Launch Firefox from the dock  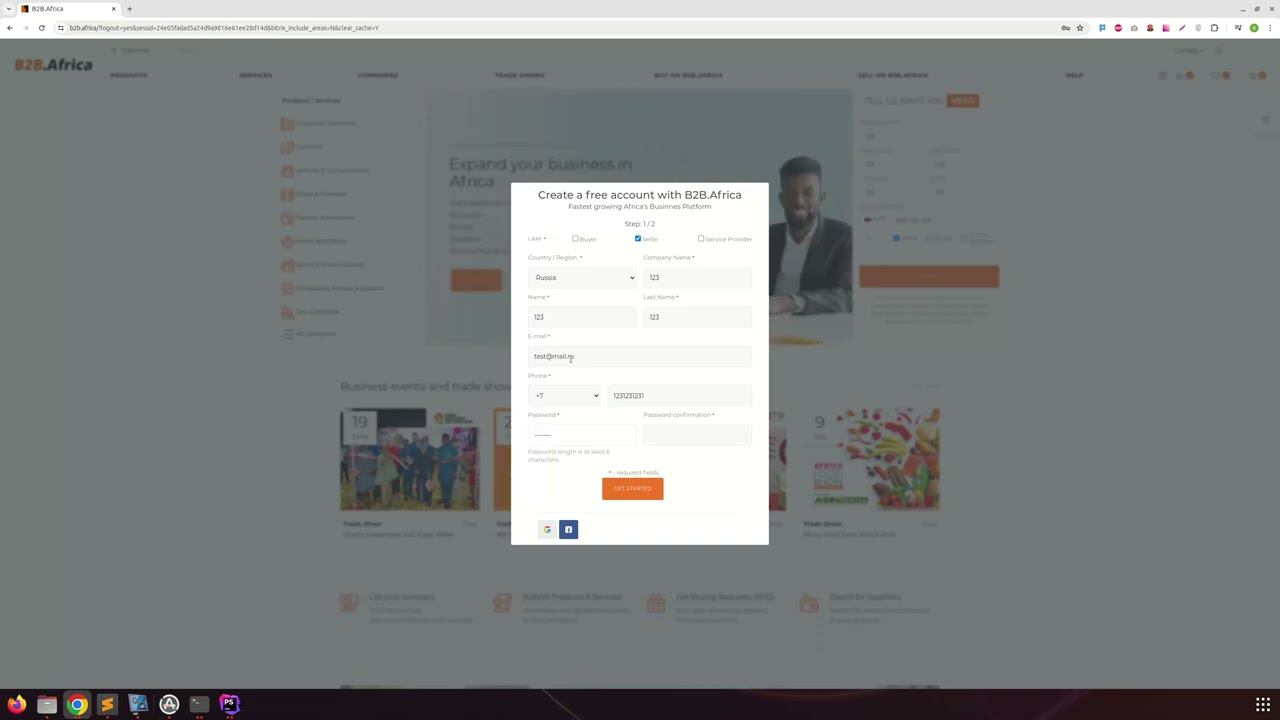pyautogui.click(x=16, y=704)
